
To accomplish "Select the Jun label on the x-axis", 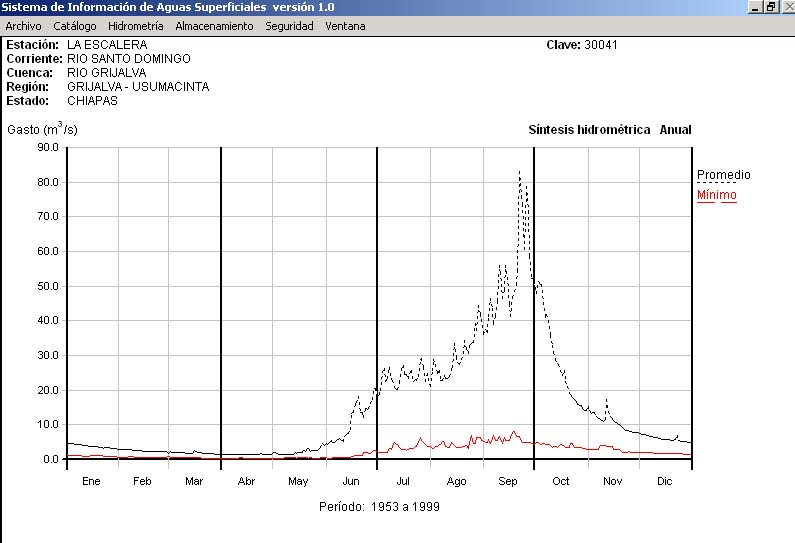I will point(351,481).
